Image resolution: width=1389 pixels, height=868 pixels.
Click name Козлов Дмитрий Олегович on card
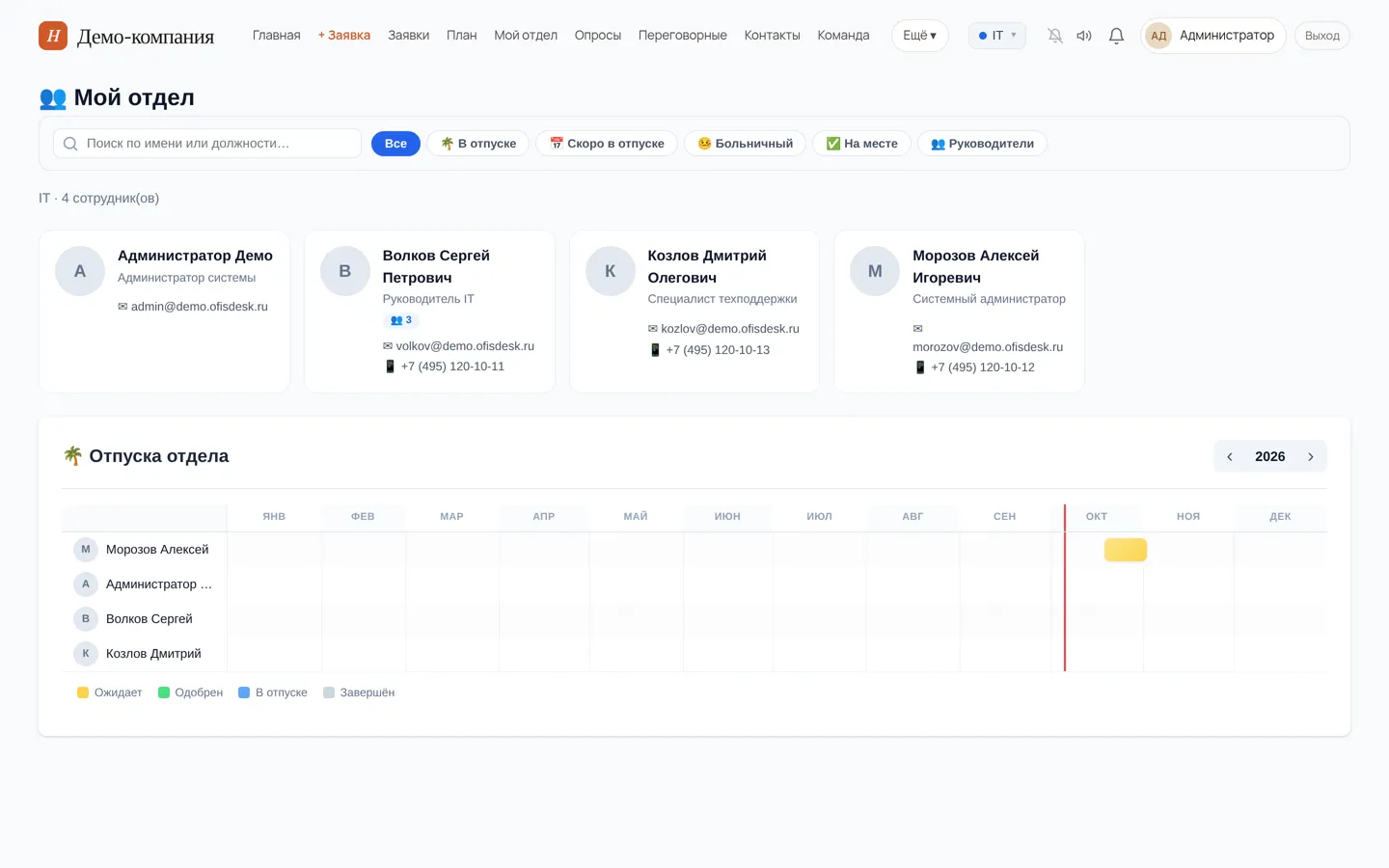(x=707, y=266)
